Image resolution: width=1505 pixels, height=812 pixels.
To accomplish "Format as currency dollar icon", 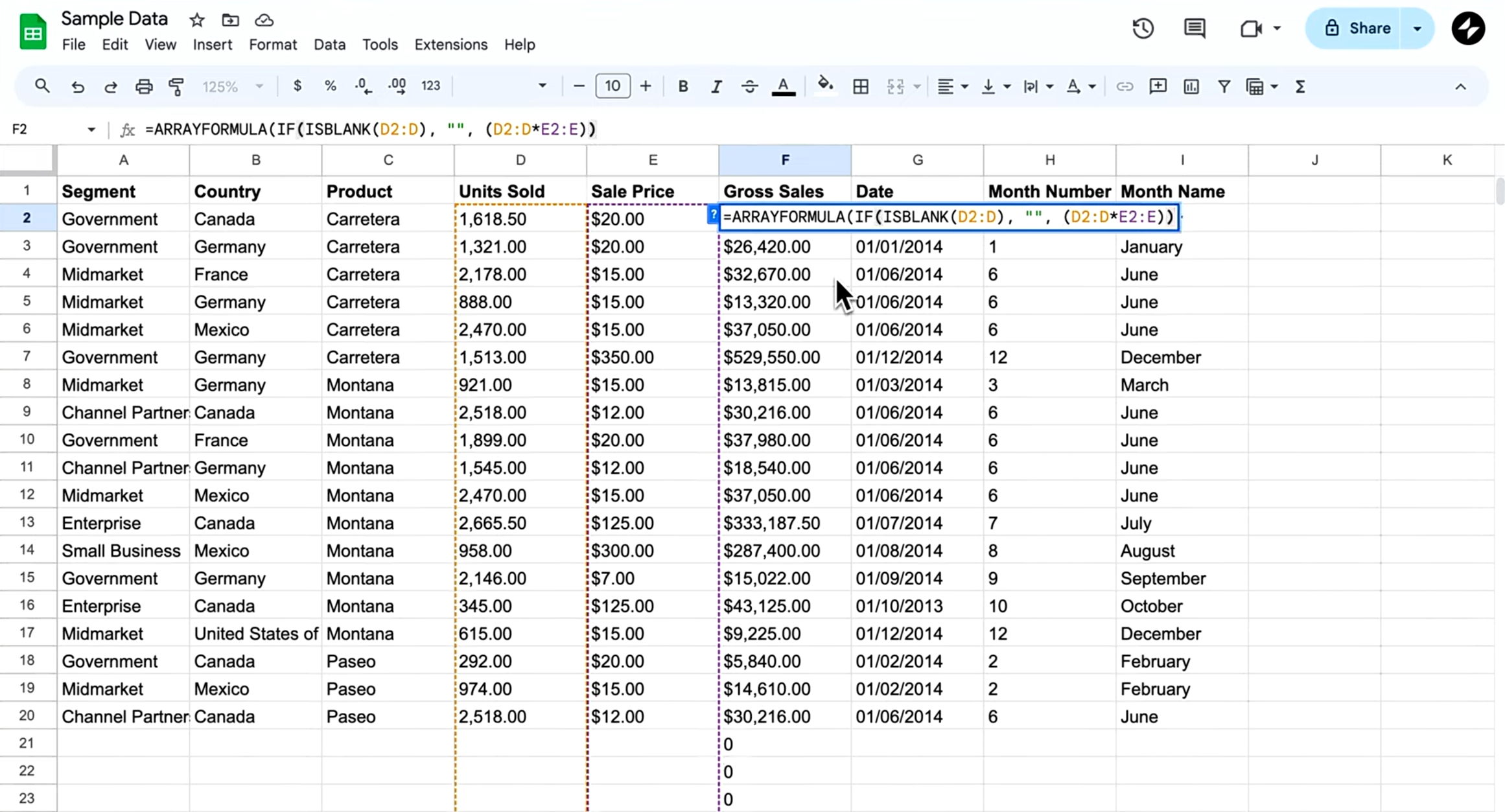I will 297,86.
